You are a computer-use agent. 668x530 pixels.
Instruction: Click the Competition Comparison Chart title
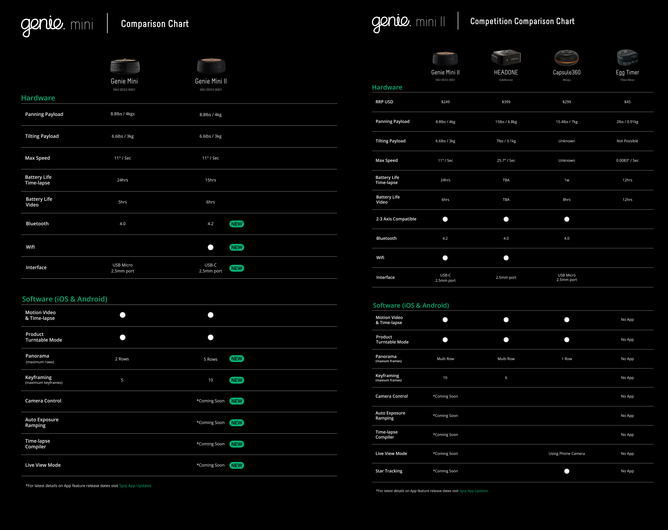coord(522,21)
